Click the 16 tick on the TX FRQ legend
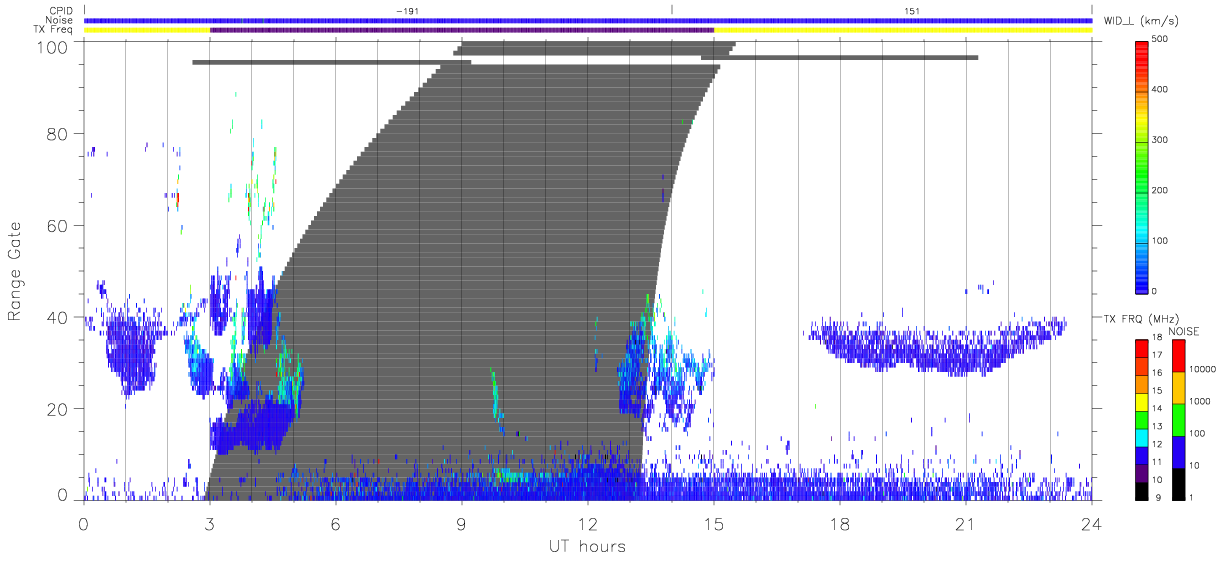This screenshot has width=1228, height=567. click(x=1158, y=372)
